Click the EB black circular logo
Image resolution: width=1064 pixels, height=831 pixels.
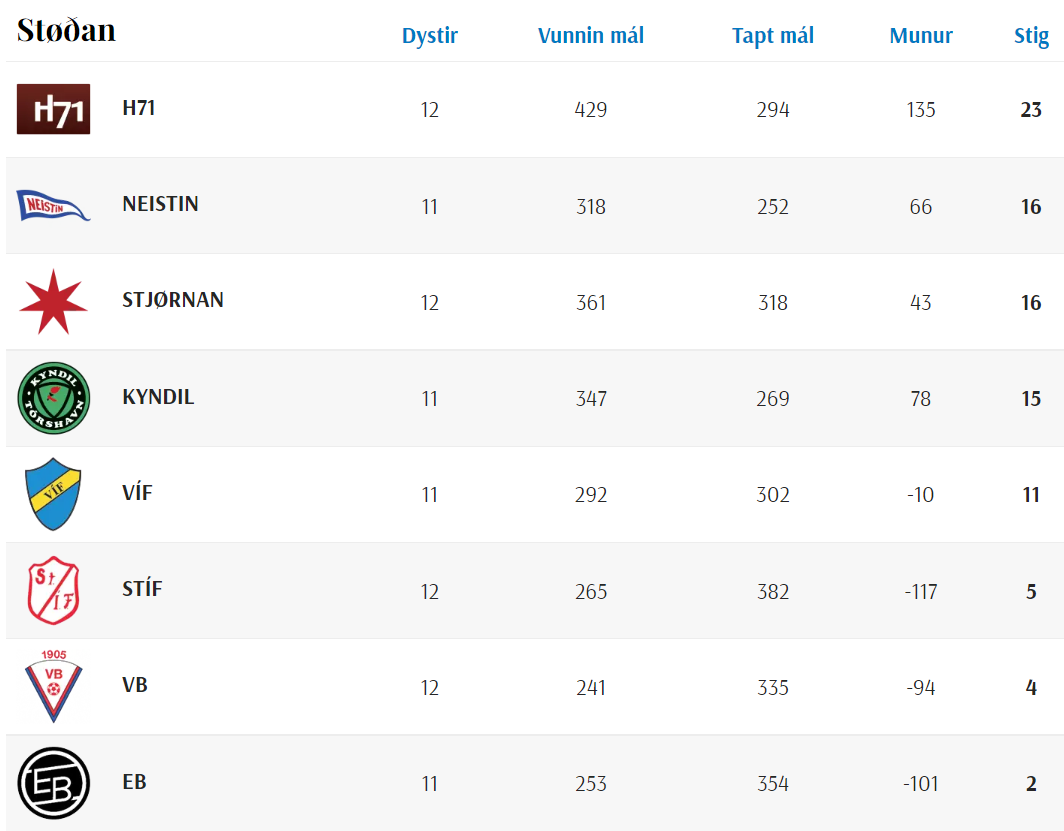click(x=54, y=783)
